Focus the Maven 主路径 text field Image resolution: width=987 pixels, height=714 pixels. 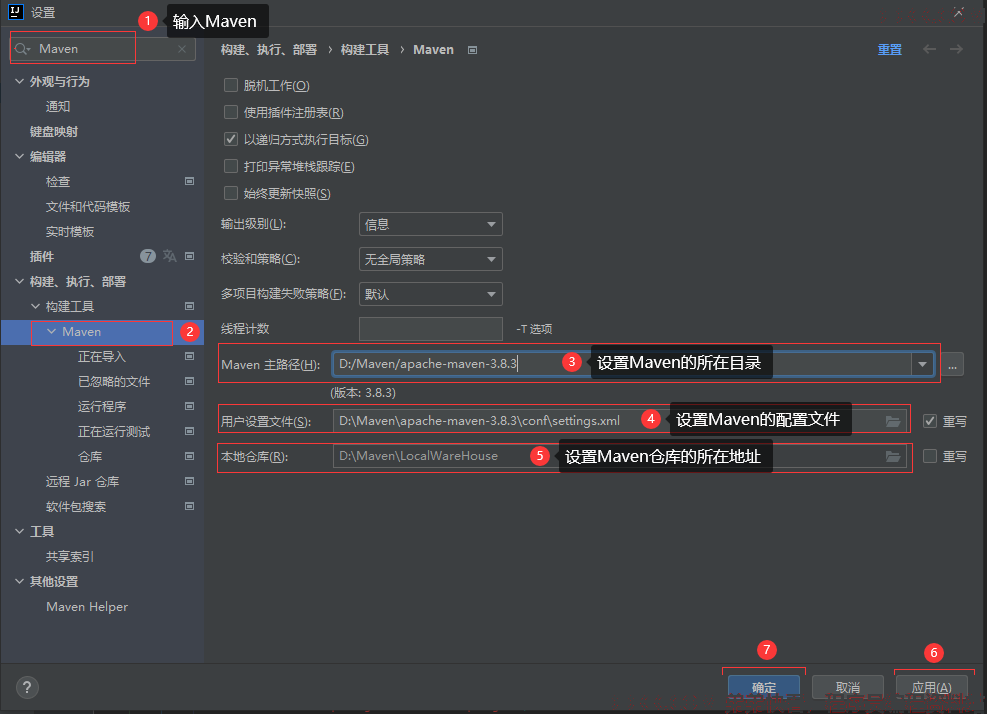pyautogui.click(x=622, y=364)
